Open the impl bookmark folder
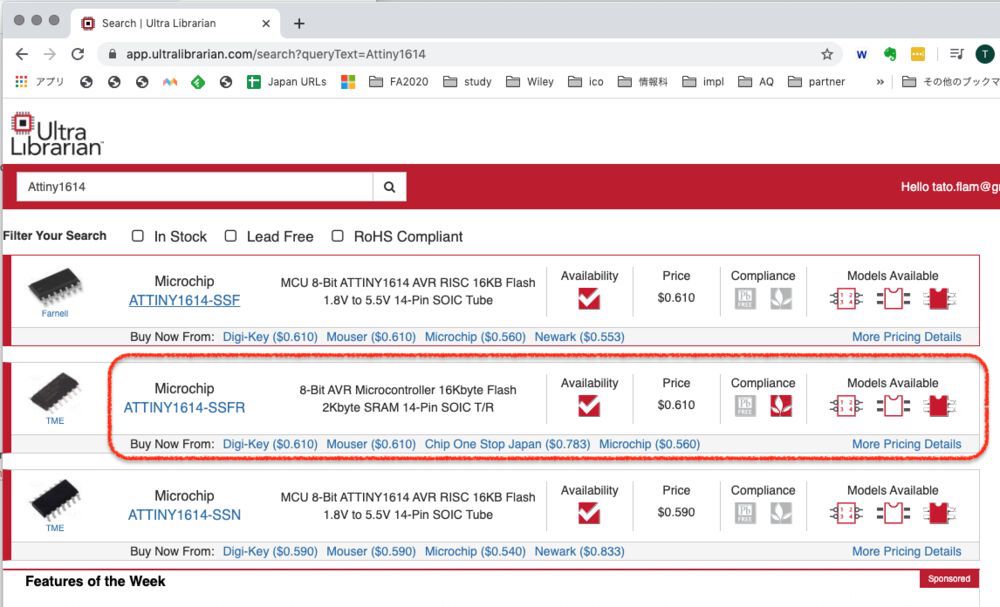 pos(703,82)
